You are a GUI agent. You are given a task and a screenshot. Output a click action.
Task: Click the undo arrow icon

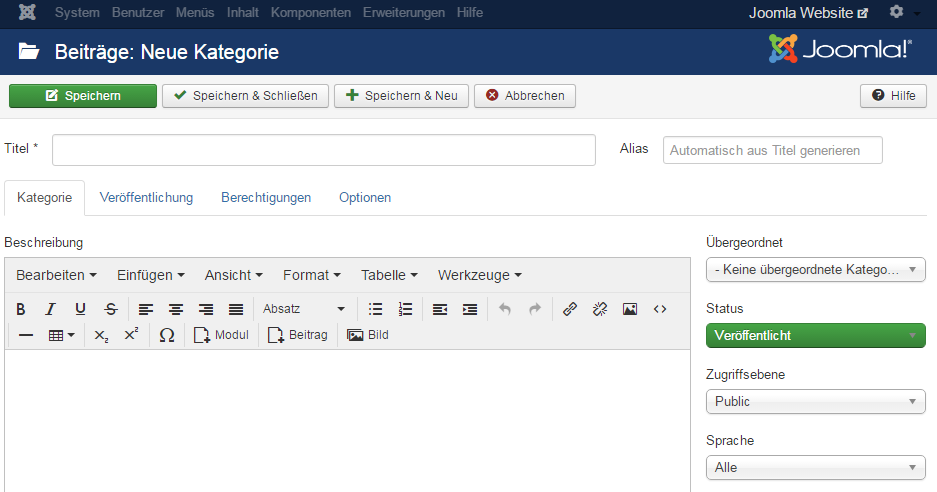(505, 309)
